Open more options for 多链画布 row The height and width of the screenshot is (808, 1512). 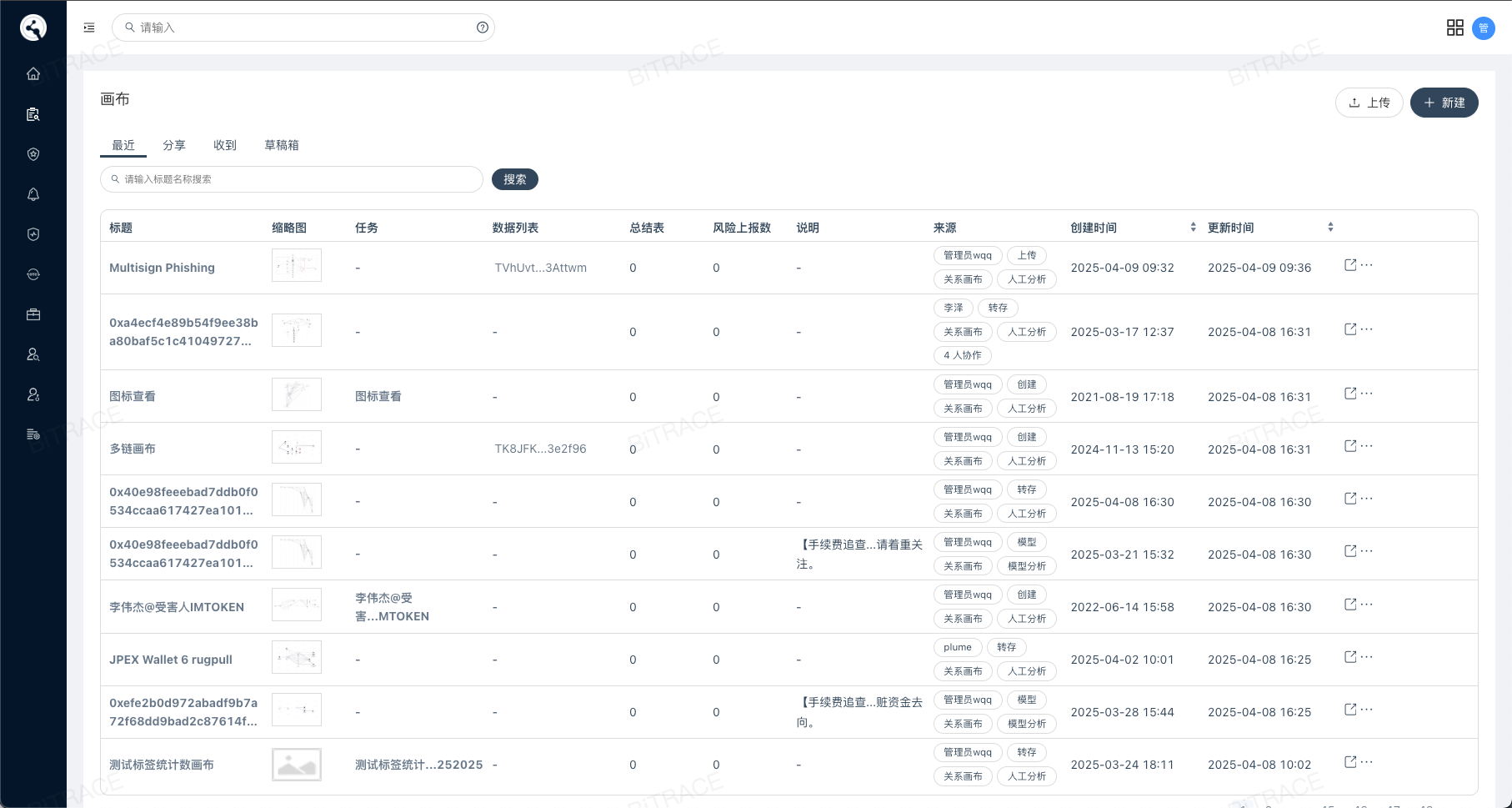pos(1367,446)
